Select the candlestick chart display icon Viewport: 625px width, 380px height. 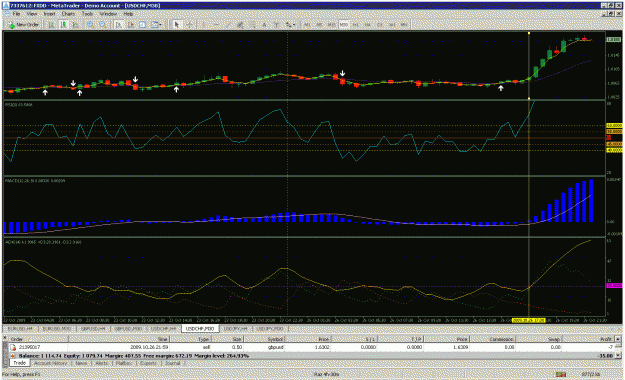pos(63,25)
